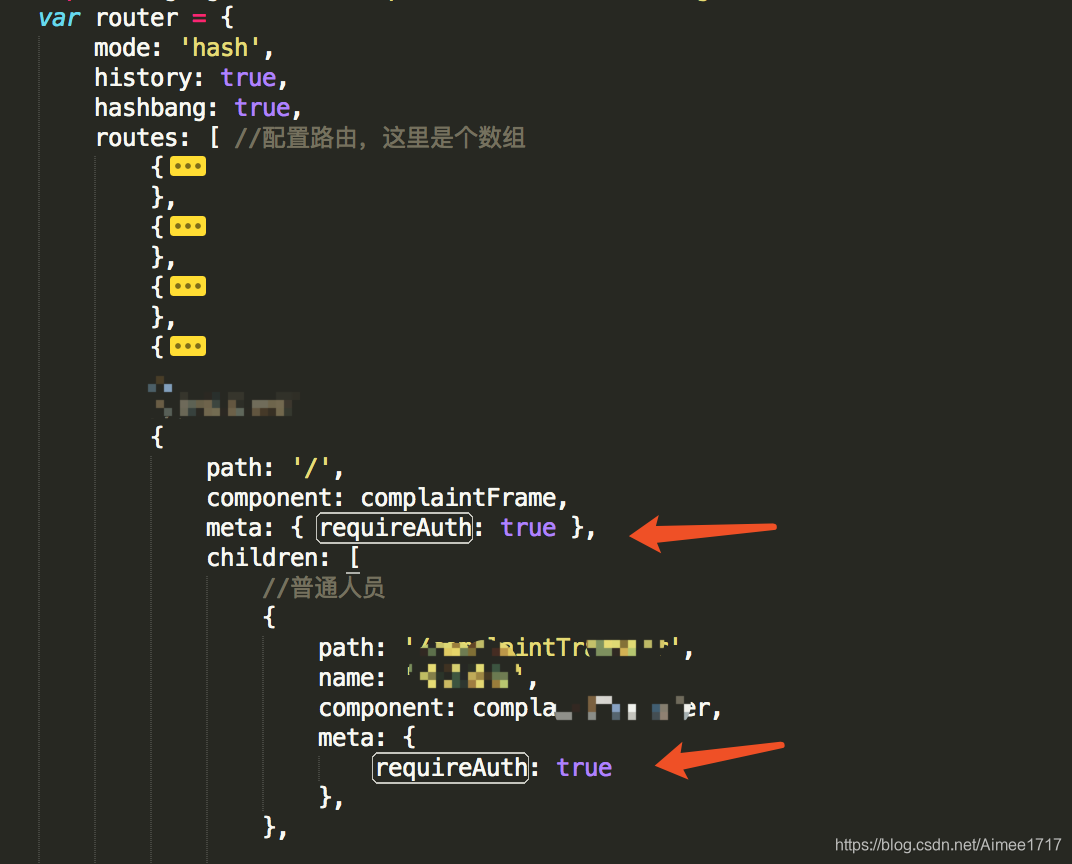1072x864 pixels.
Task: Click the comment '//配置路由，这里是个数组'
Action: click(x=380, y=138)
